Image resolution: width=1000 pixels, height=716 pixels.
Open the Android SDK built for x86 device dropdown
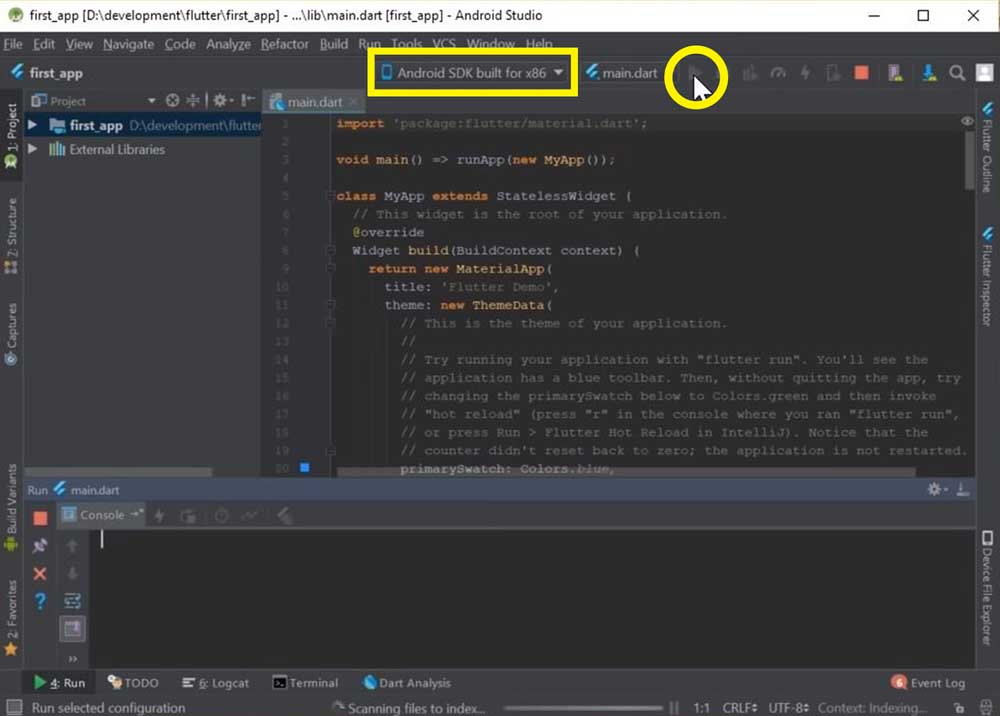[473, 73]
